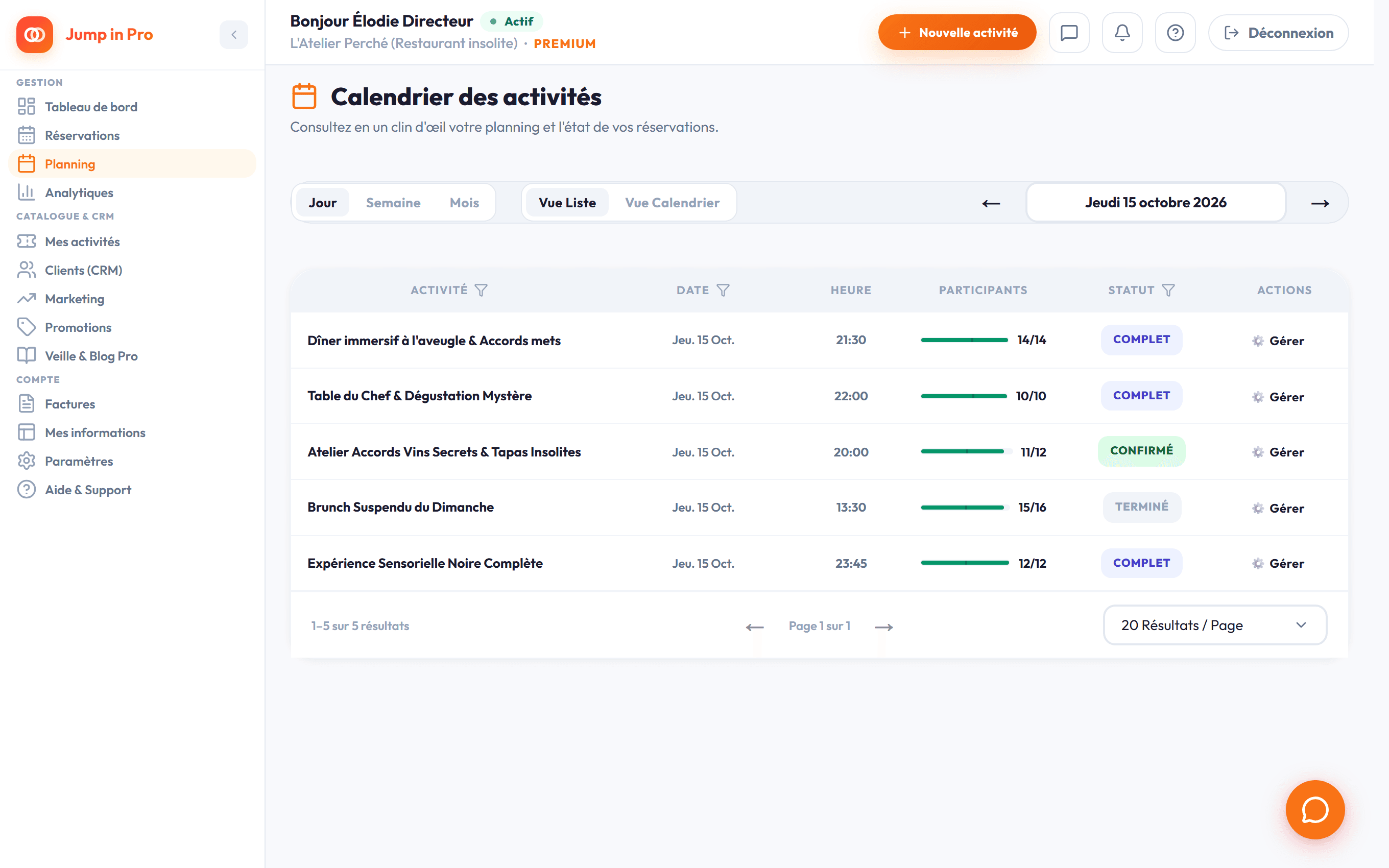Image resolution: width=1389 pixels, height=868 pixels.
Task: Switch to Jour view
Action: click(x=323, y=203)
